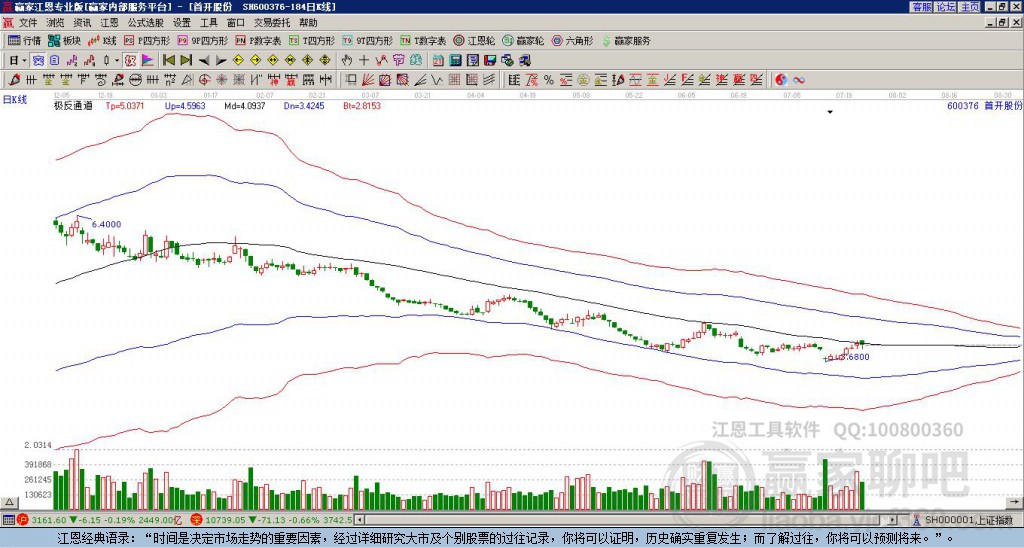The width and height of the screenshot is (1024, 548).
Task: Click the right arrow at volume panel edge
Action: coord(1016,502)
